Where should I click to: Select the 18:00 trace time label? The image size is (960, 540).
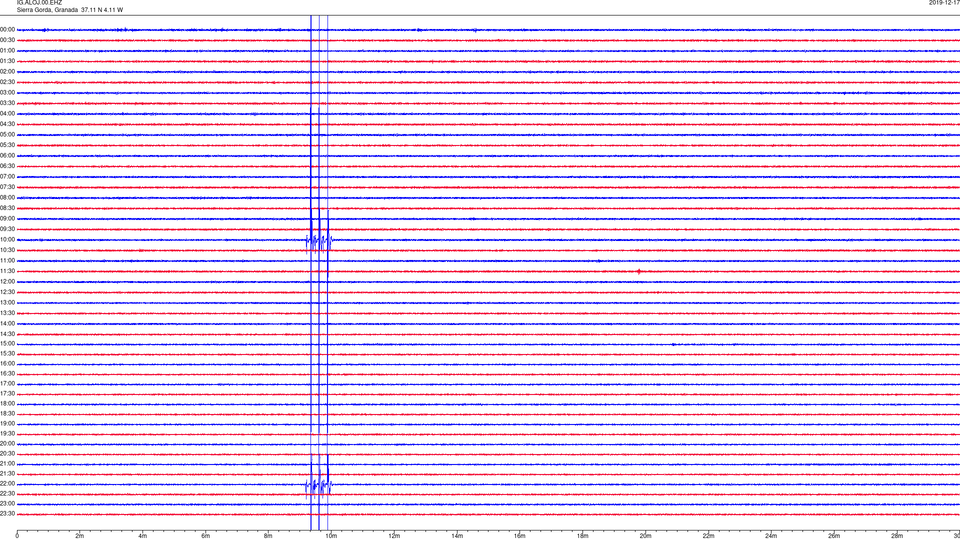point(7,404)
